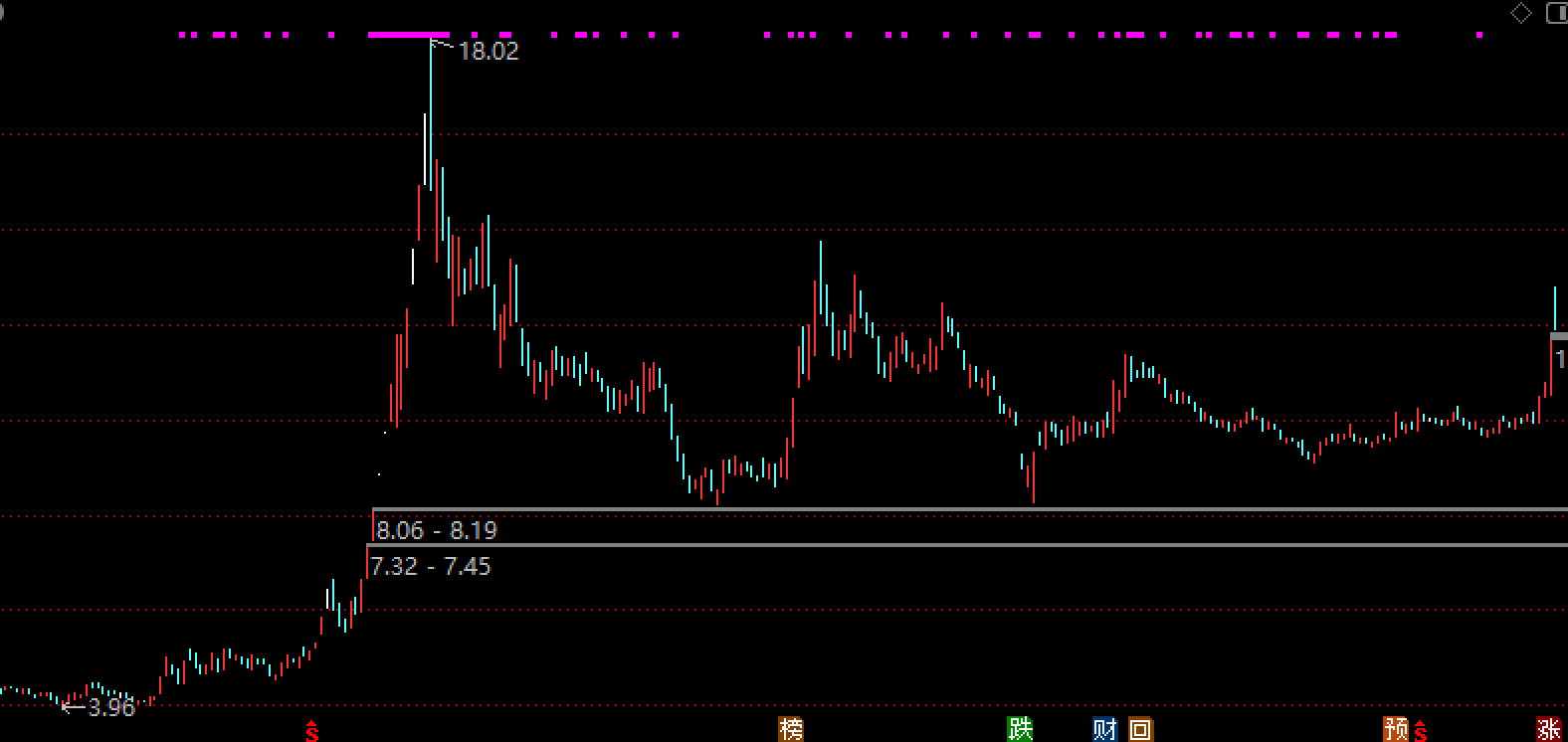The image size is (1568, 742).
Task: Click the 18.02 peak price label
Action: (x=489, y=52)
